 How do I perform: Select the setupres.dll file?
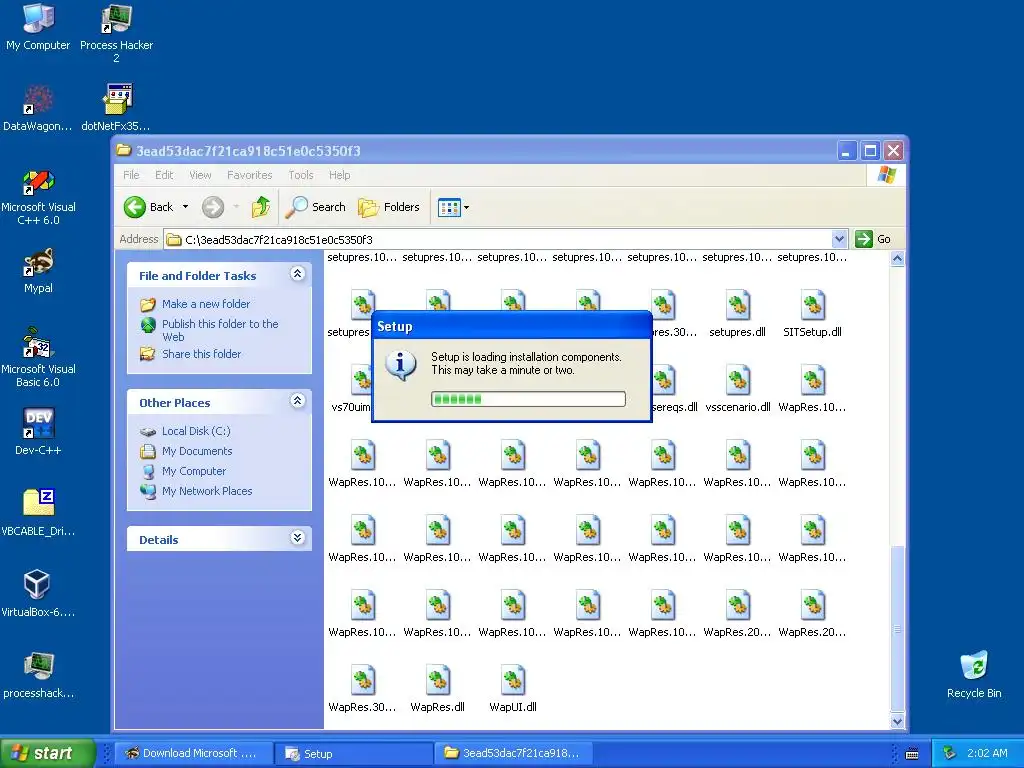(x=737, y=313)
